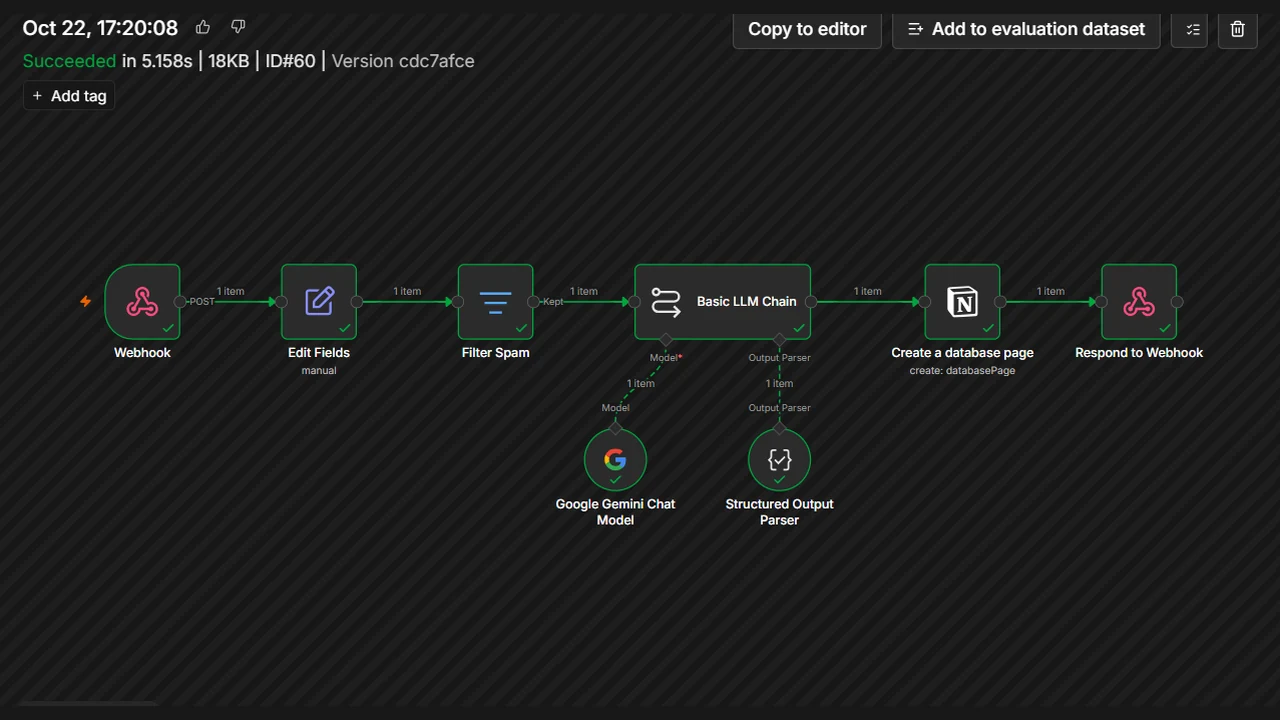
Task: Open the Structured Output Parser node
Action: 779,459
